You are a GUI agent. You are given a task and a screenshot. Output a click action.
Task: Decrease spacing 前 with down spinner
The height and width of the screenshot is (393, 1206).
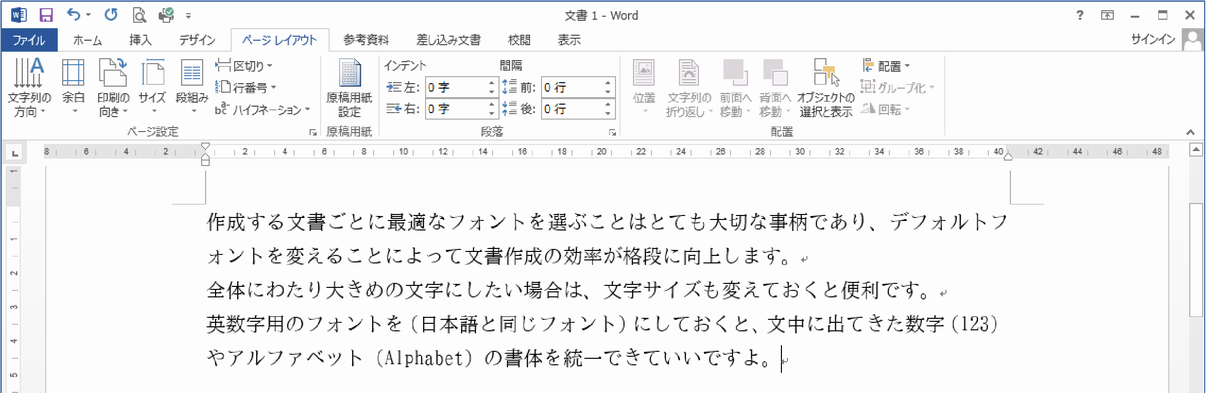pos(608,92)
